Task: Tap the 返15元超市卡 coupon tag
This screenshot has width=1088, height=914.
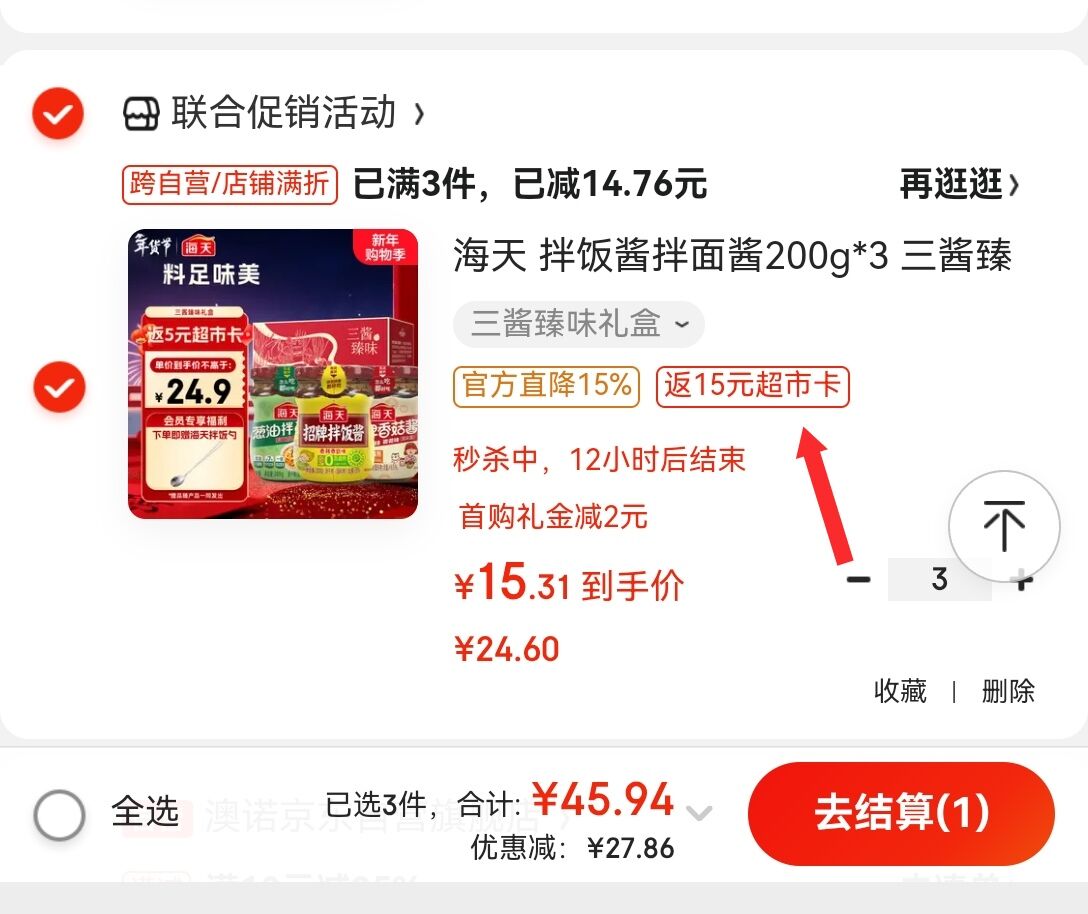Action: tap(753, 386)
